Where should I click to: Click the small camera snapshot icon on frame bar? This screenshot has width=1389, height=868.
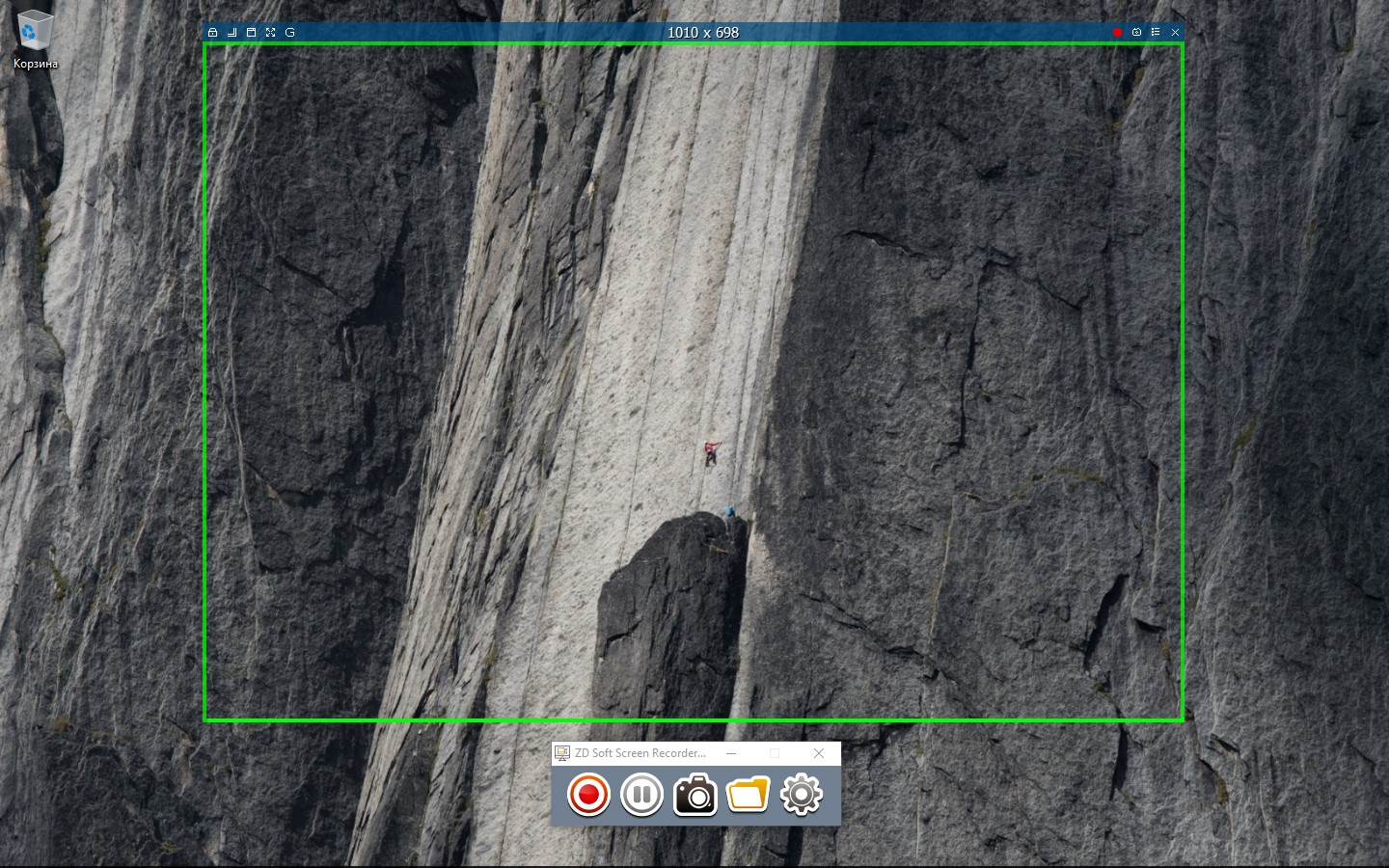[1136, 33]
